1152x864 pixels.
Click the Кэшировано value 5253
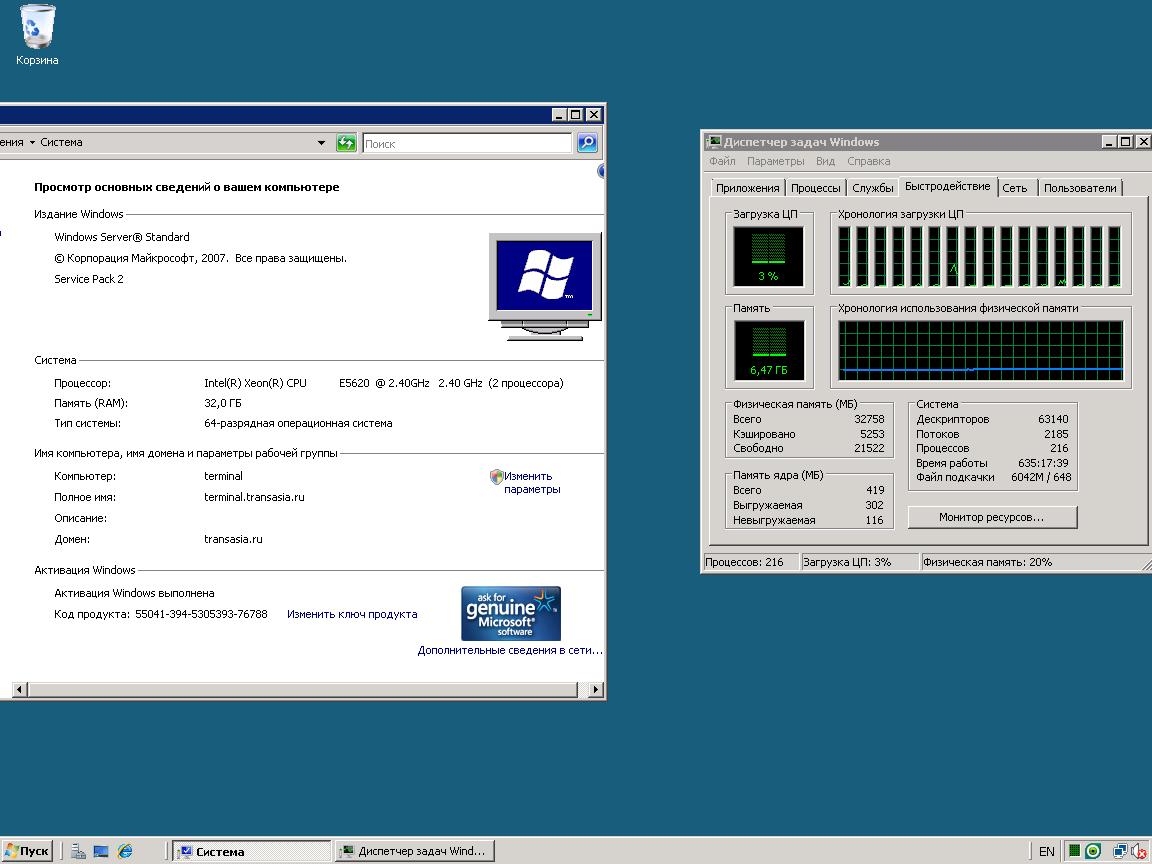click(x=872, y=434)
